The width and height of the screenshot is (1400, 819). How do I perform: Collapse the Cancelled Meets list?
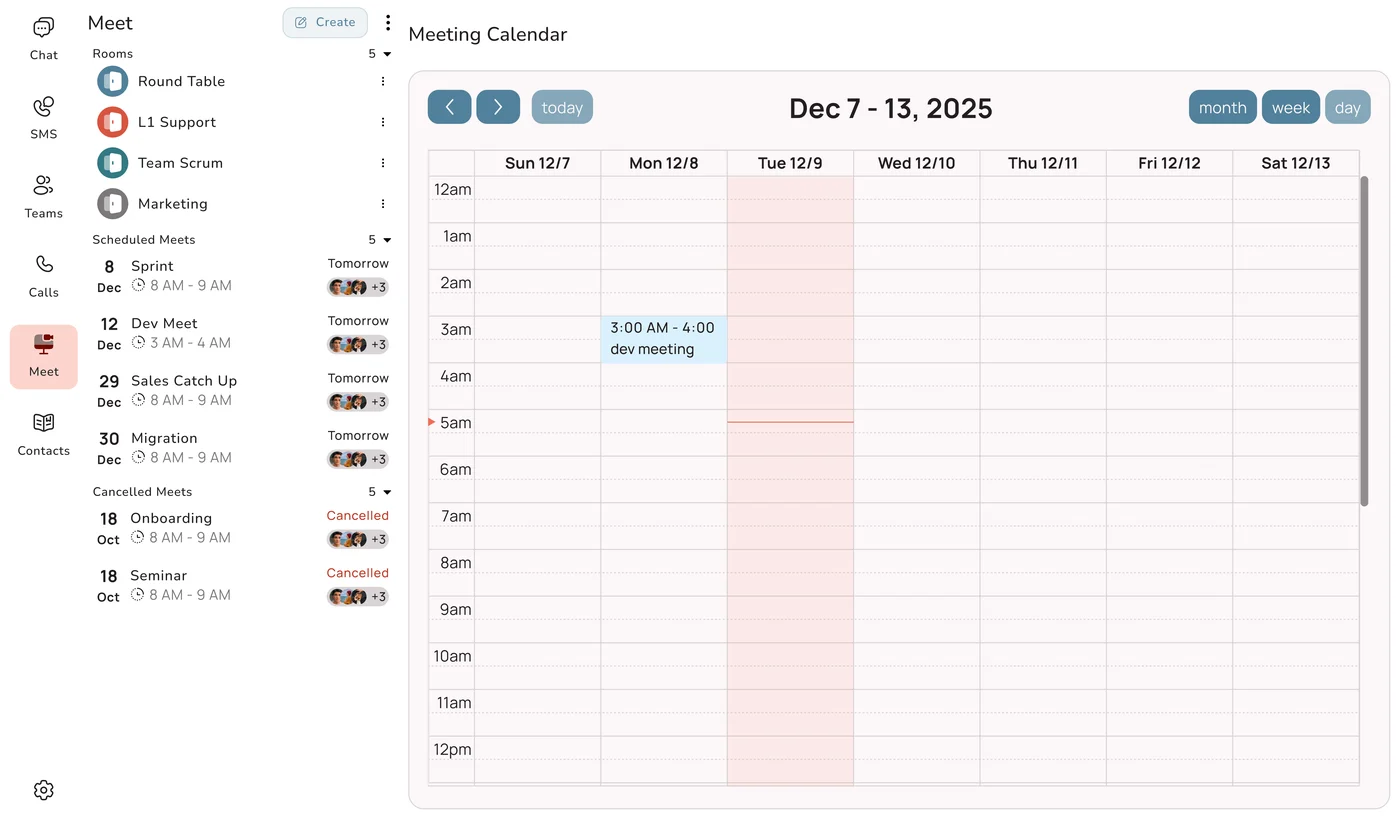tap(387, 492)
